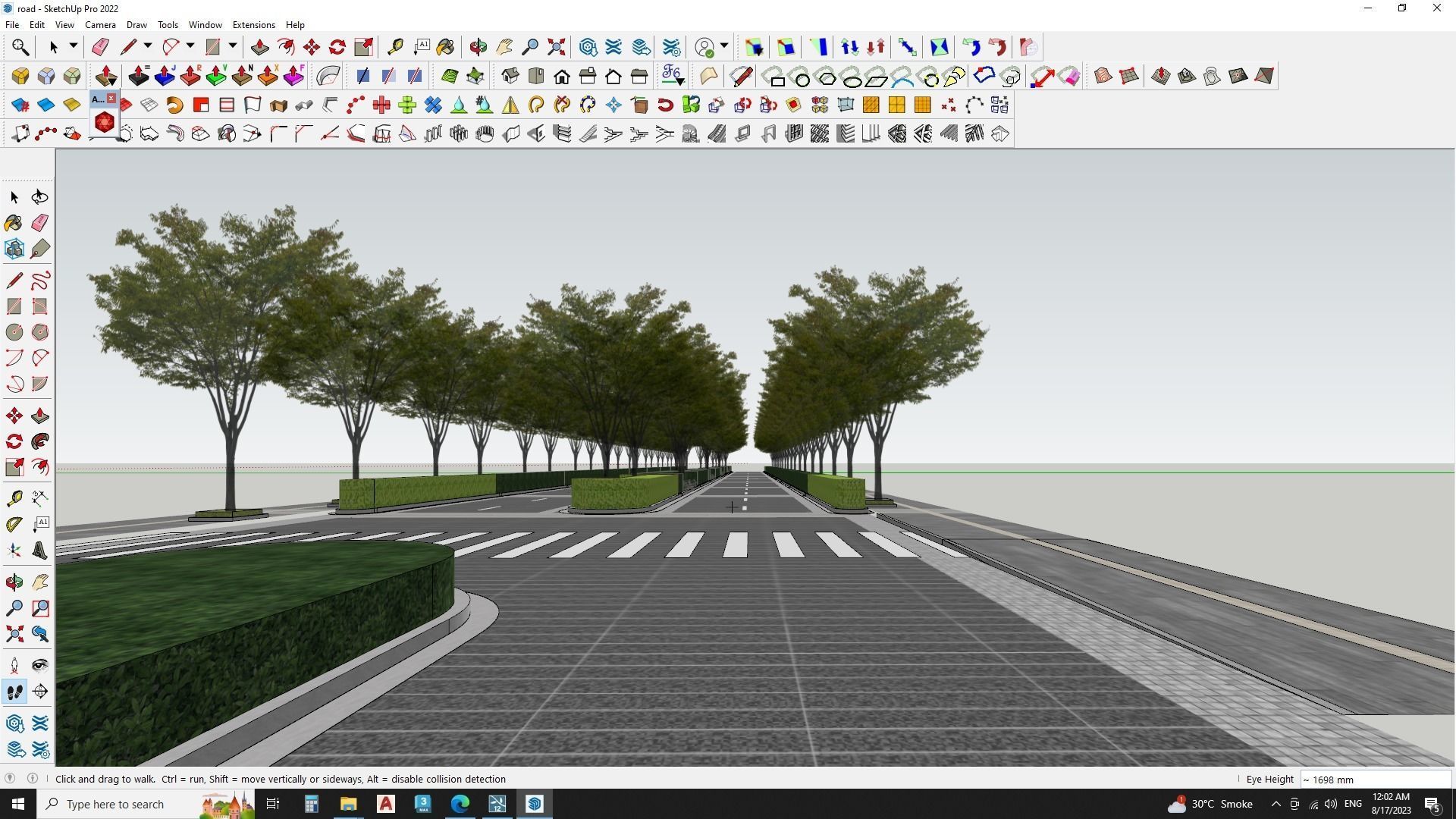Image resolution: width=1456 pixels, height=819 pixels.
Task: Select the Polygon tool
Action: (40, 332)
